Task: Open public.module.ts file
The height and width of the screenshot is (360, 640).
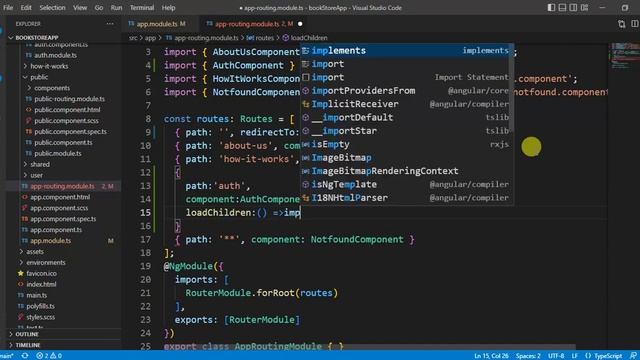Action: click(x=58, y=153)
